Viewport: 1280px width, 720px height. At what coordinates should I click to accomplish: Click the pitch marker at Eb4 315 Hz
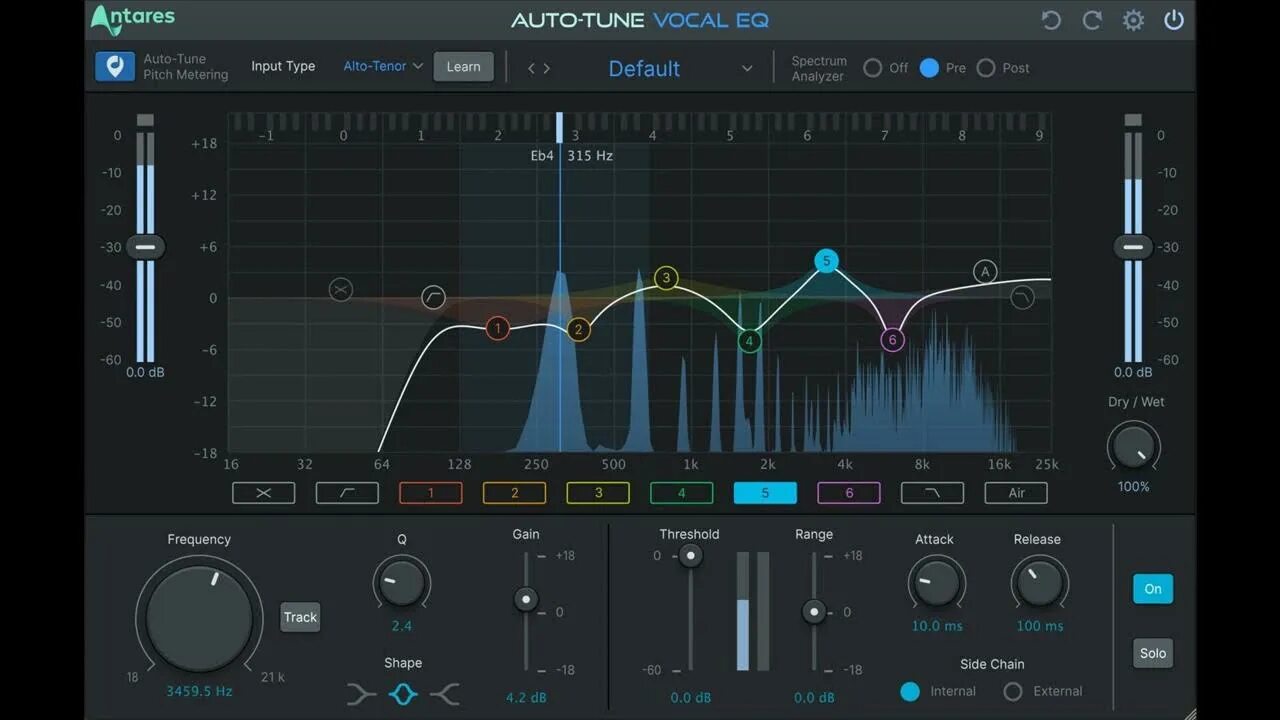560,128
